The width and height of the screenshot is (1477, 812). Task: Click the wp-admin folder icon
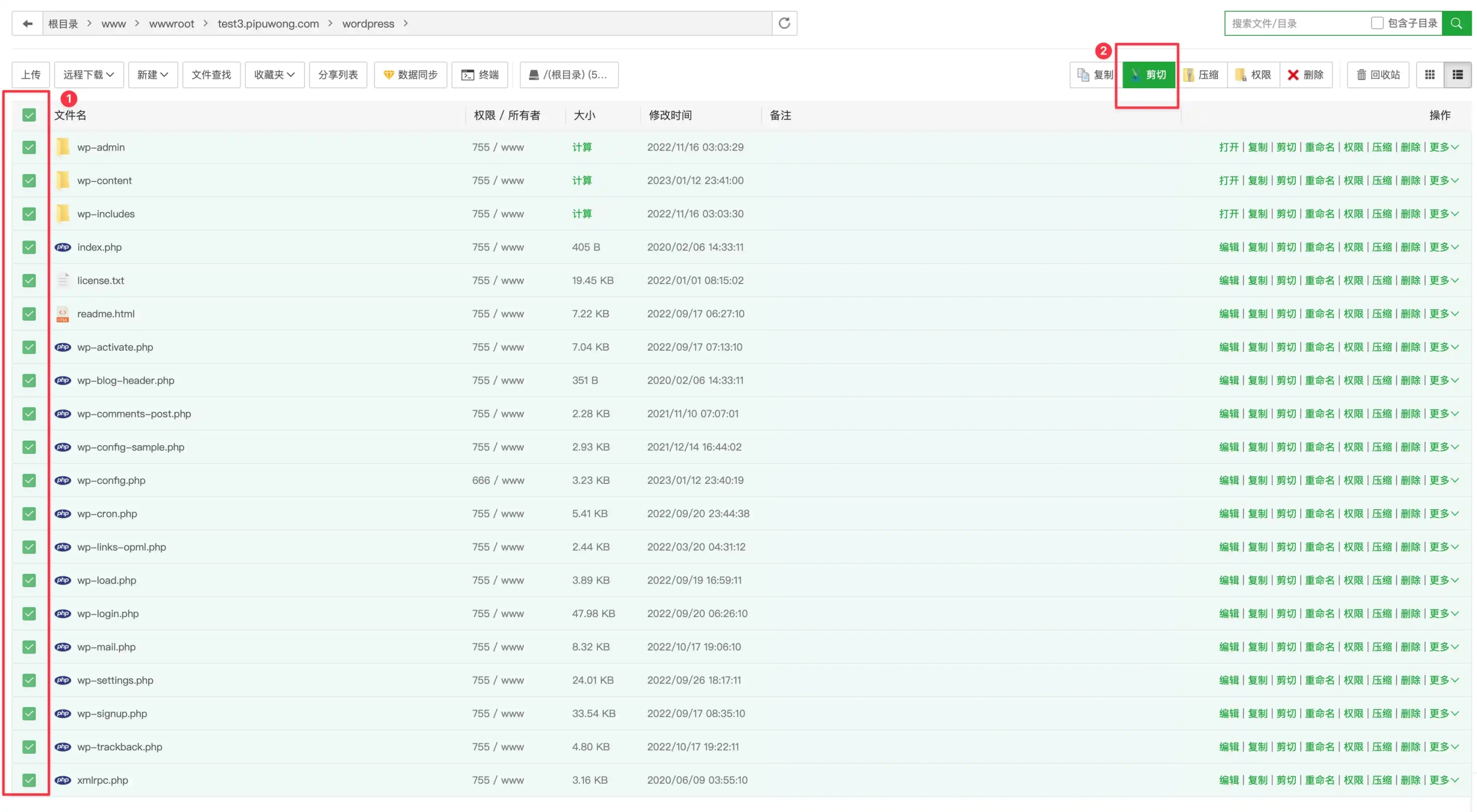point(62,147)
